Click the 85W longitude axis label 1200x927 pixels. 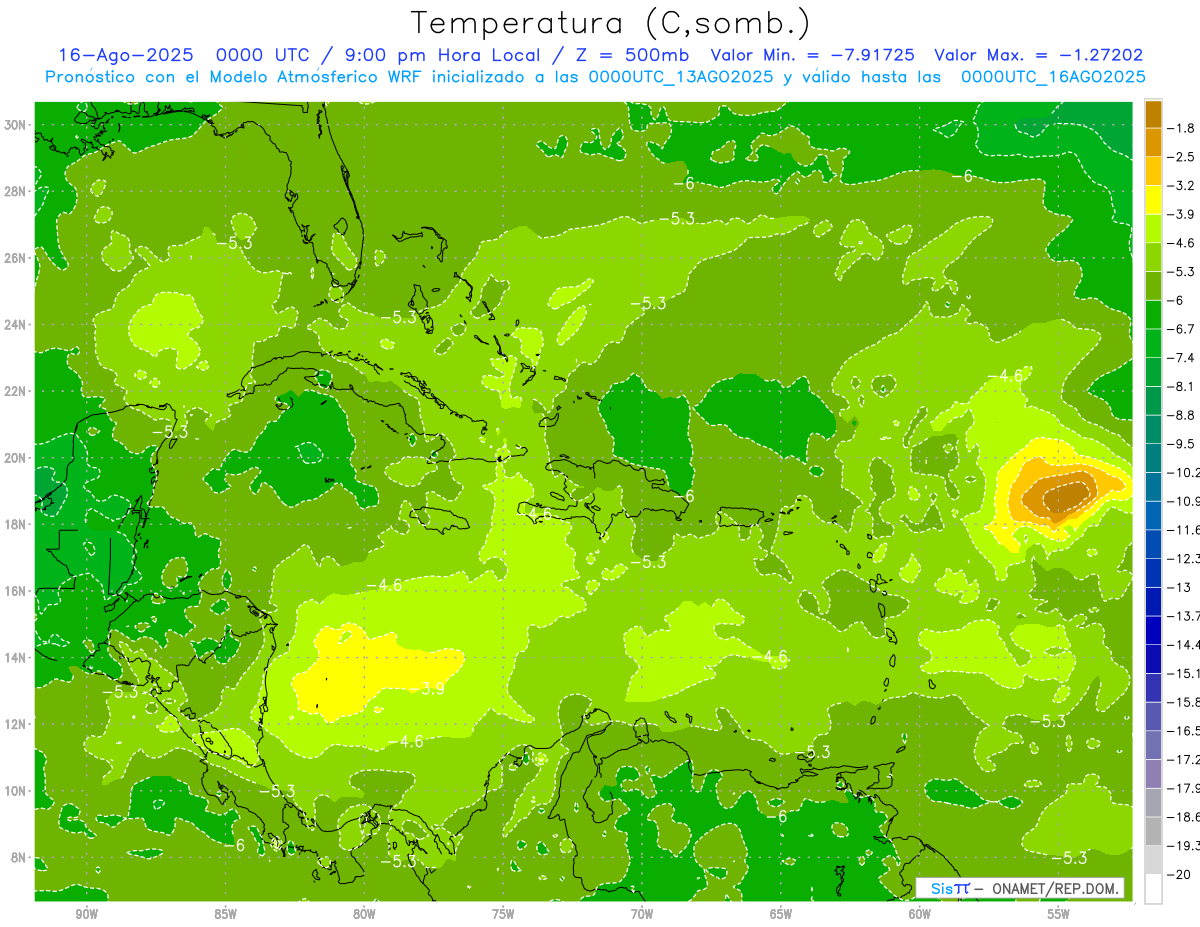[x=226, y=914]
